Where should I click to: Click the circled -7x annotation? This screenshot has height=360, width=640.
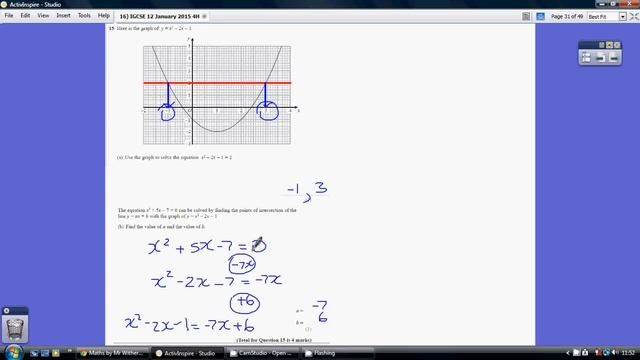tap(242, 265)
